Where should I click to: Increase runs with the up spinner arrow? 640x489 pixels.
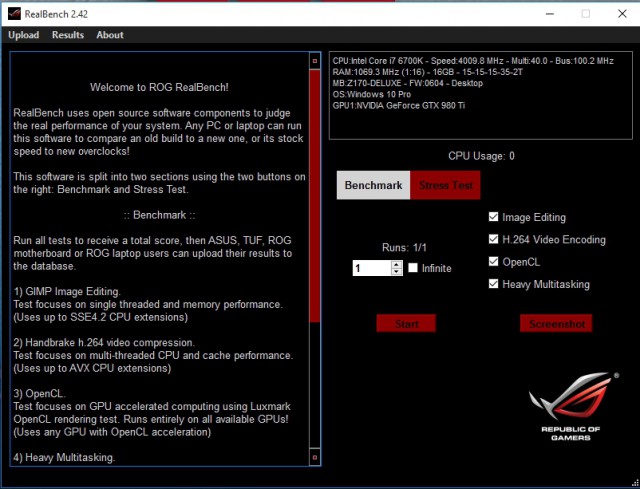[x=397, y=265]
